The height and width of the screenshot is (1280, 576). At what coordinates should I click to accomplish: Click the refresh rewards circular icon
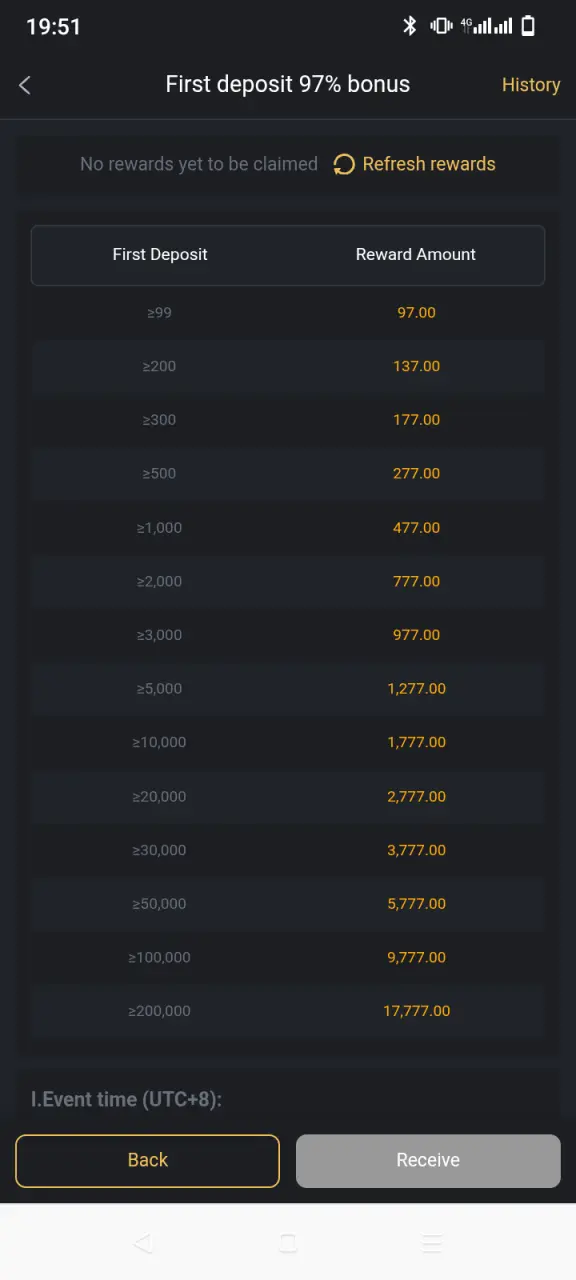pos(344,164)
